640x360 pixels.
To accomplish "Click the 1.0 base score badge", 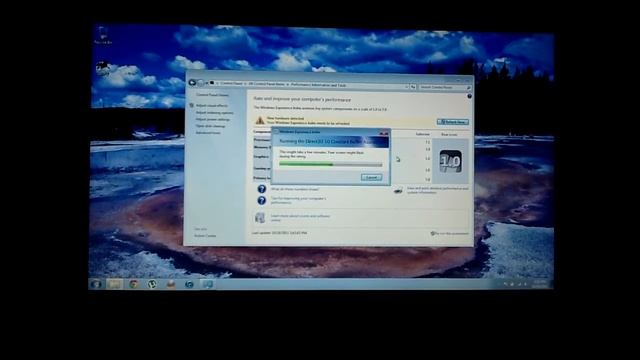I will [x=451, y=161].
